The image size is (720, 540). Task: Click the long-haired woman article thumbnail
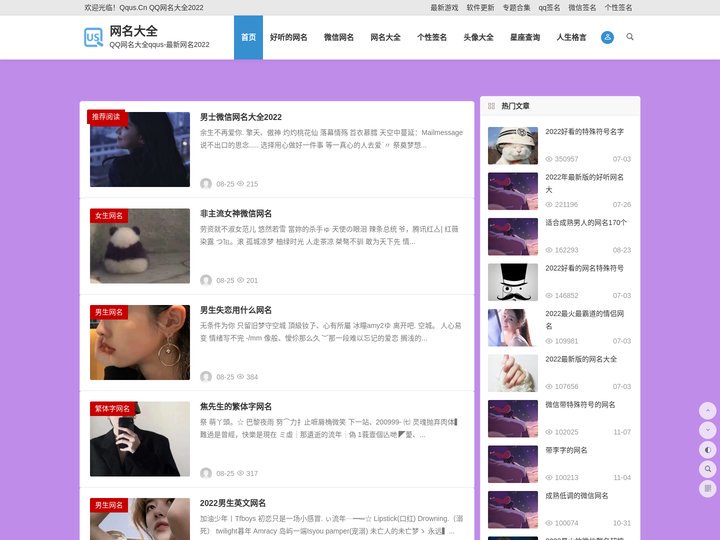[x=140, y=150]
